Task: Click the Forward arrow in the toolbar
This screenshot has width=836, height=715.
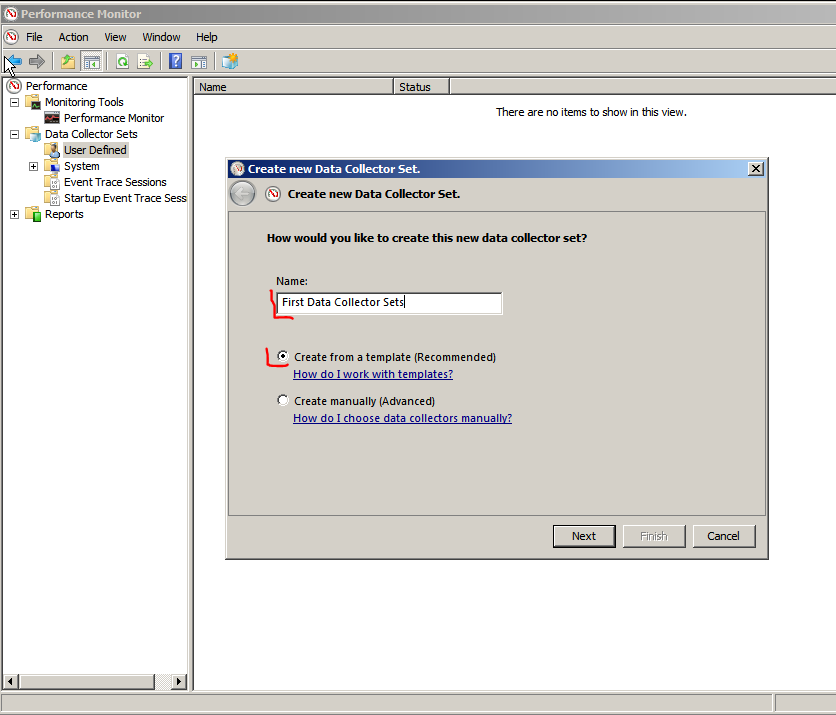Action: click(x=37, y=62)
